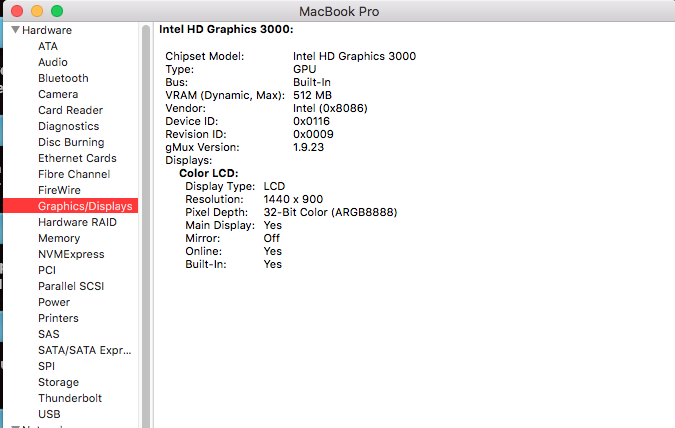Screen dimensions: 675x428
Task: Click the Resolution value 1440 x 900
Action: tap(293, 199)
